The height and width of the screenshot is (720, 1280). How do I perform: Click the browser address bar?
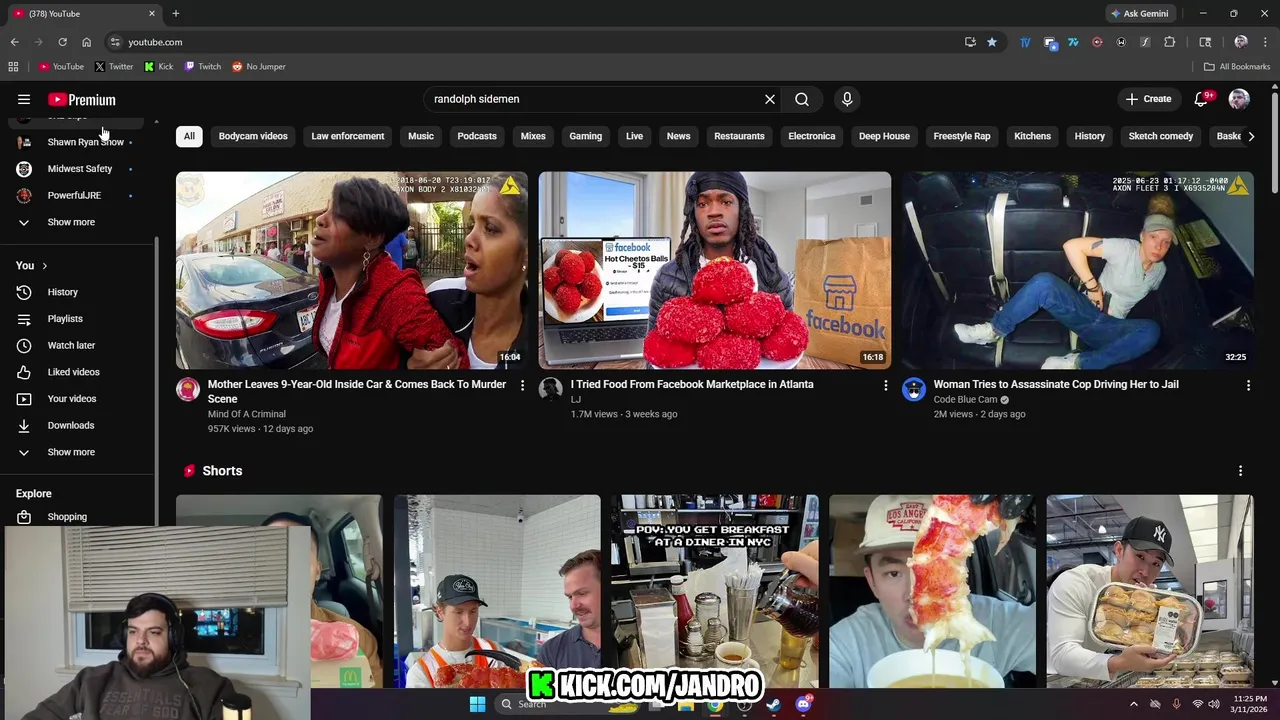click(540, 42)
